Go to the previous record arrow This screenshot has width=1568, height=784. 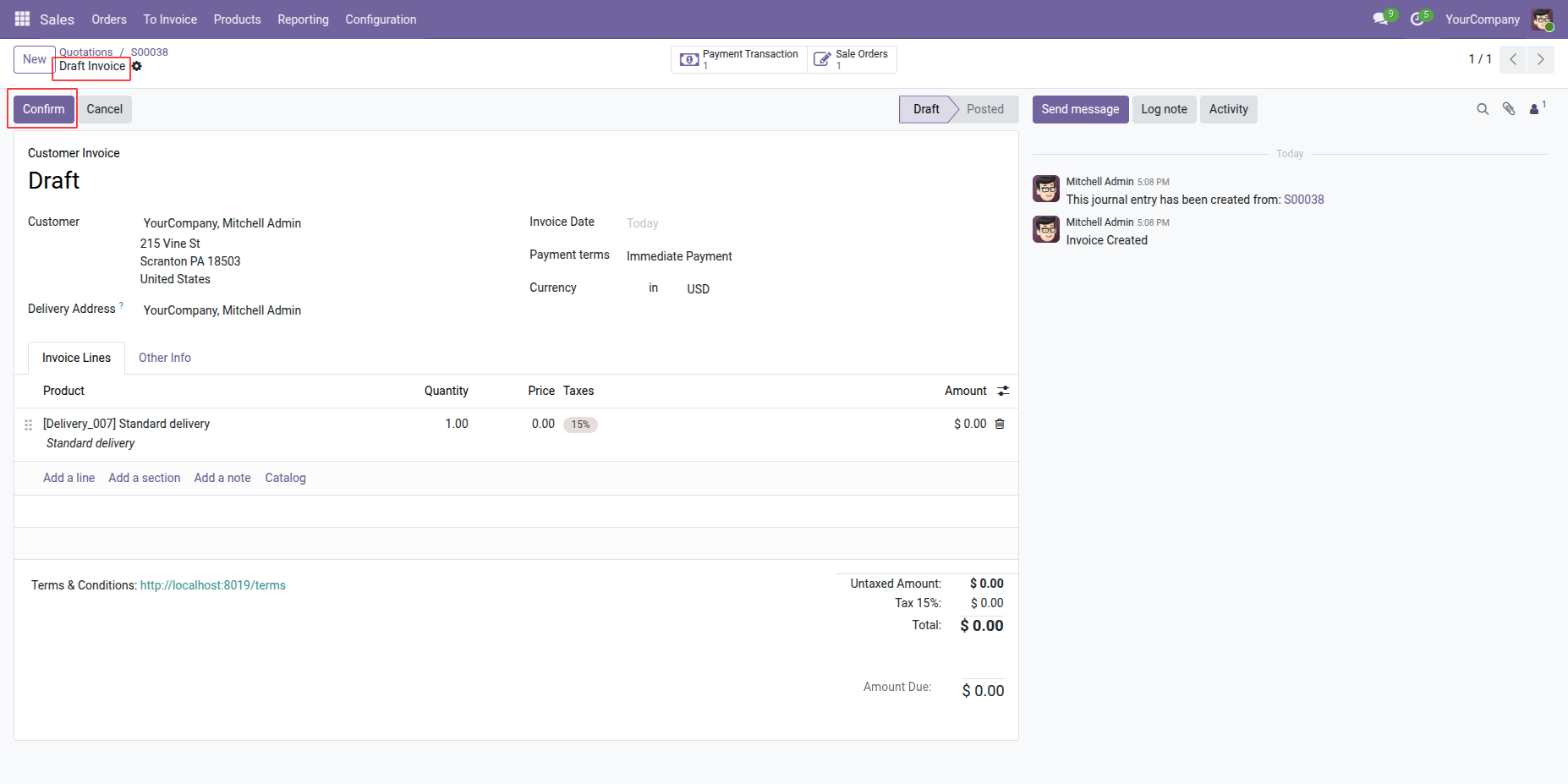[1513, 59]
